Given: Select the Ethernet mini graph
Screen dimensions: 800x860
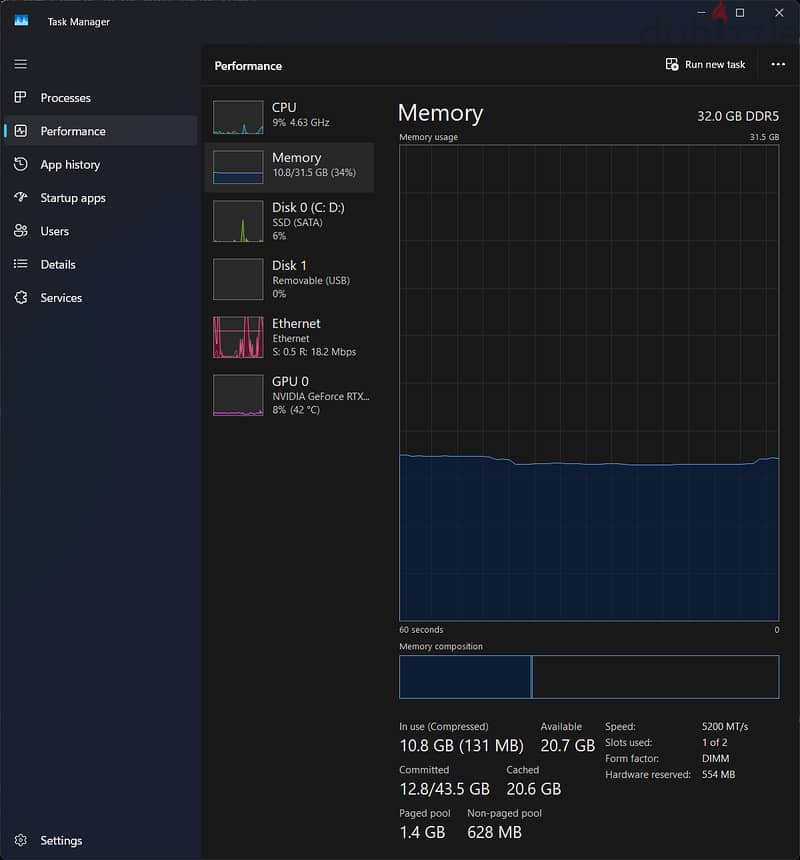Looking at the screenshot, I should coord(238,337).
